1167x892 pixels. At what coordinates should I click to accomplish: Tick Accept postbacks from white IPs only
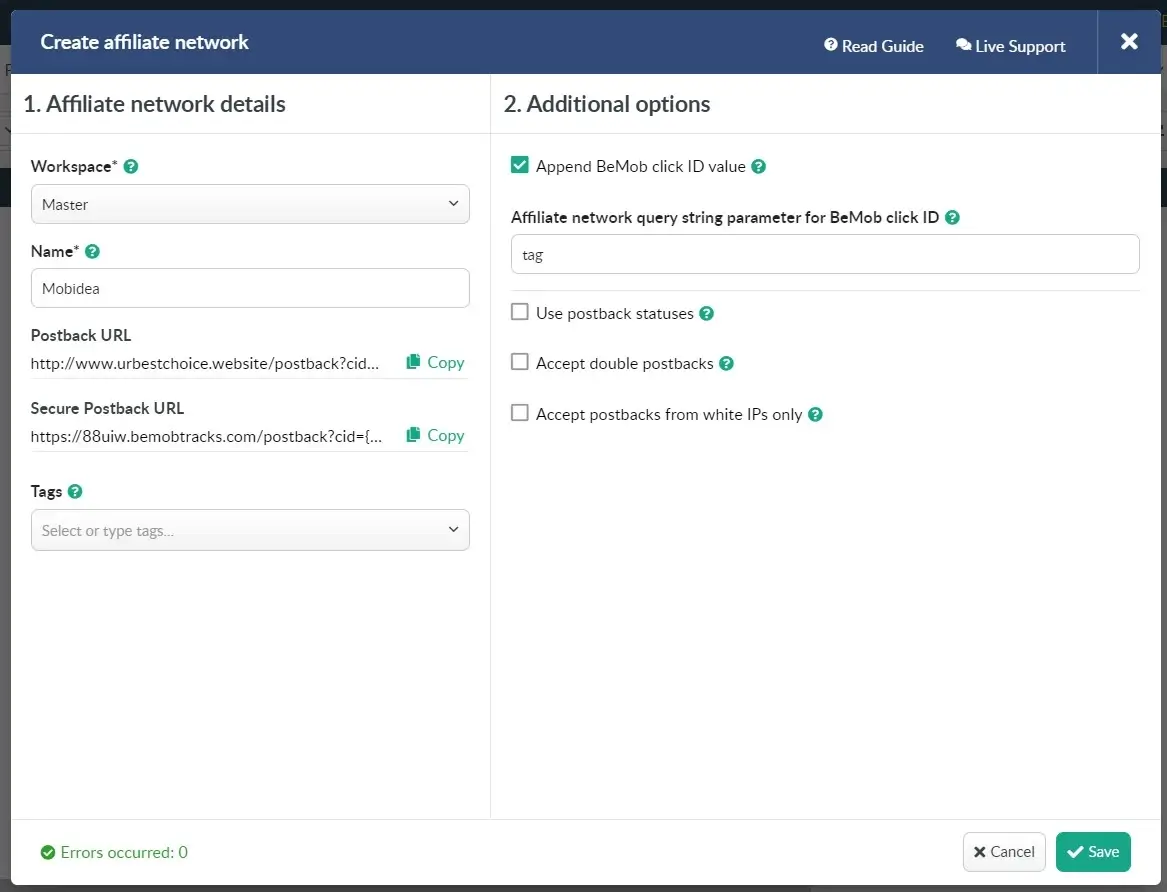point(519,413)
